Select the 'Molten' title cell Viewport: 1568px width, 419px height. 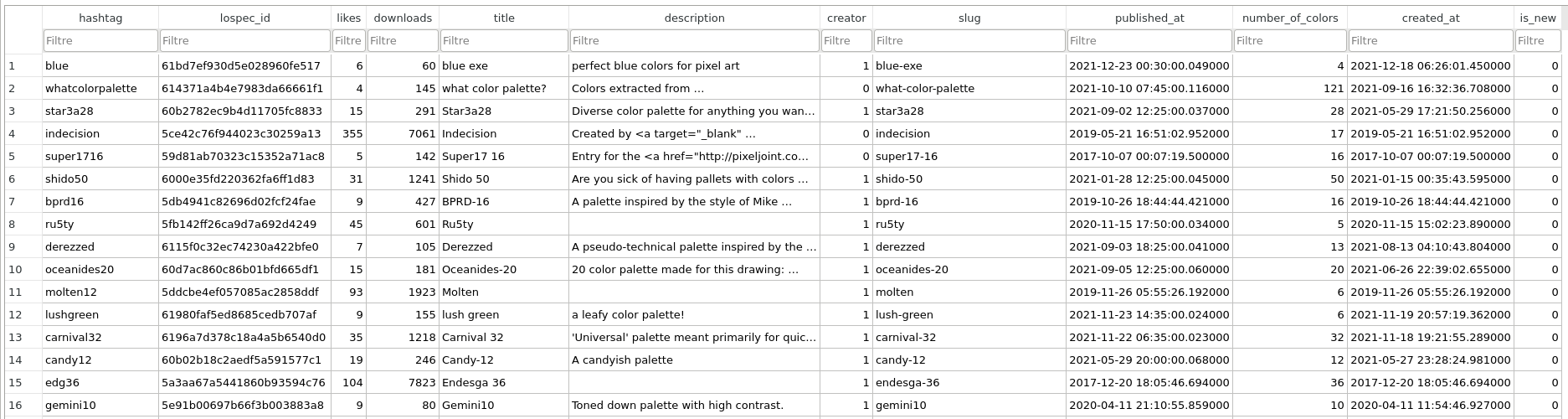click(x=504, y=292)
